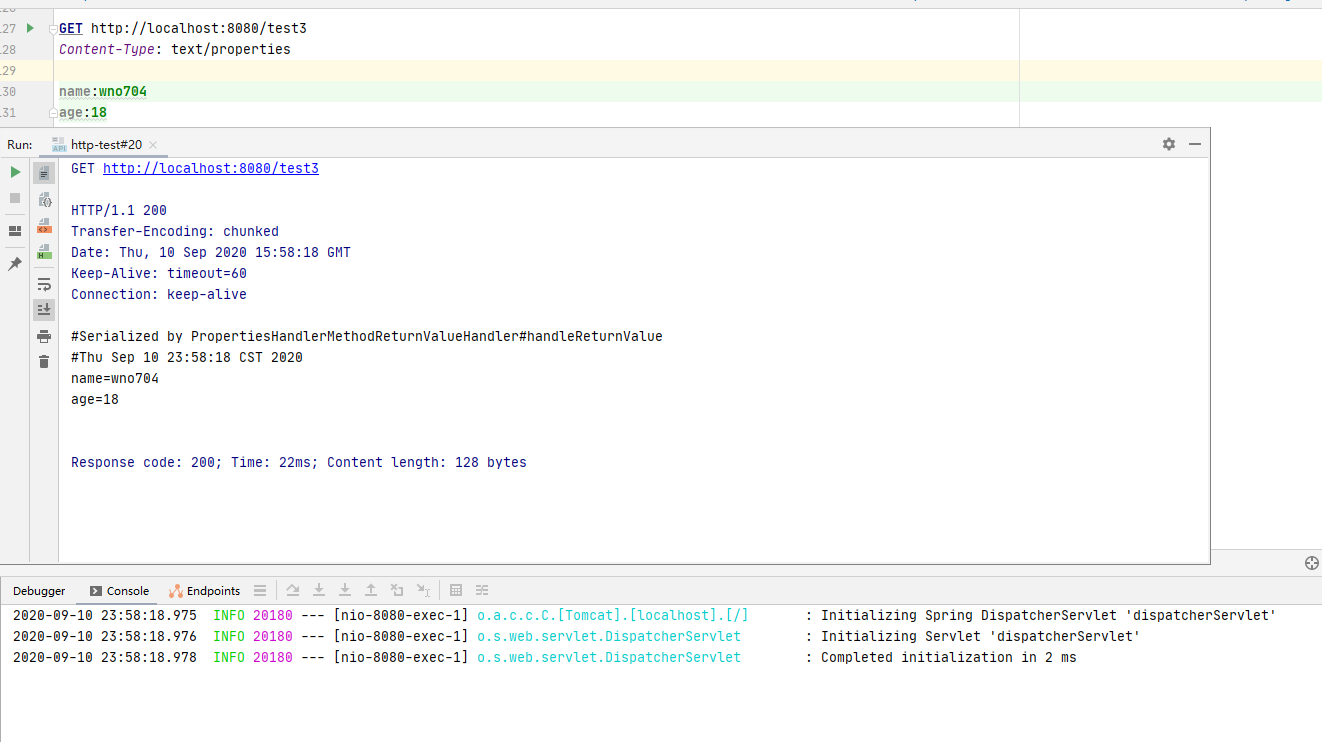The width and height of the screenshot is (1322, 742).
Task: Close the http-test#20 run tab
Action: click(x=153, y=145)
